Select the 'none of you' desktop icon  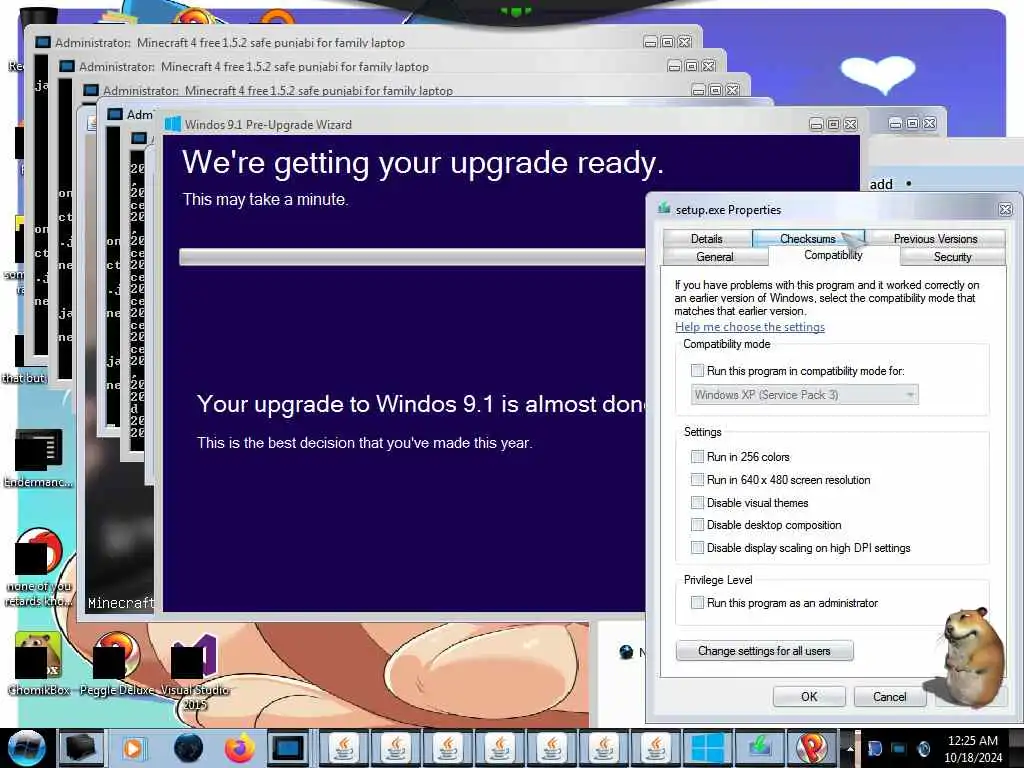click(39, 568)
